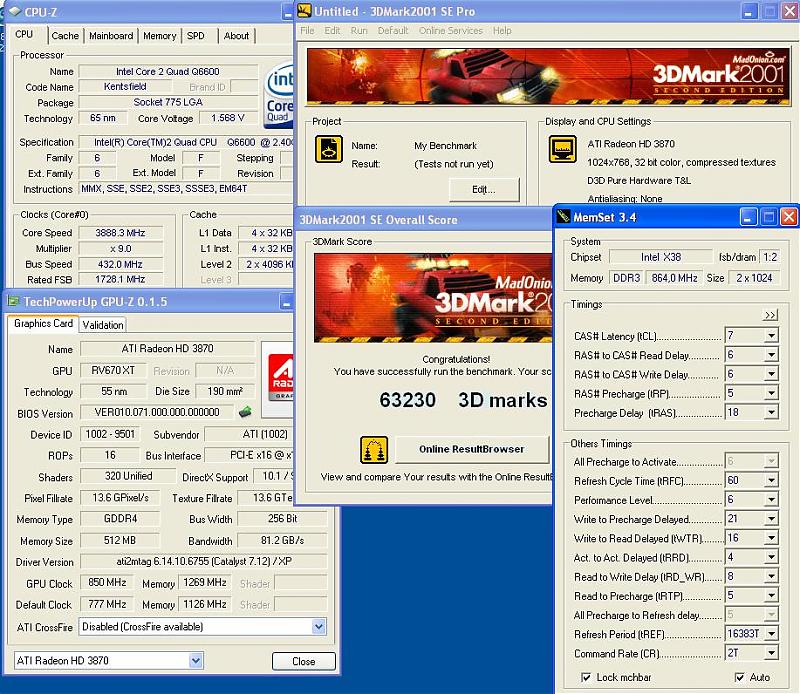This screenshot has height=694, width=800.
Task: Click the Bus Speed value 432.0 MHz
Action: 120,264
